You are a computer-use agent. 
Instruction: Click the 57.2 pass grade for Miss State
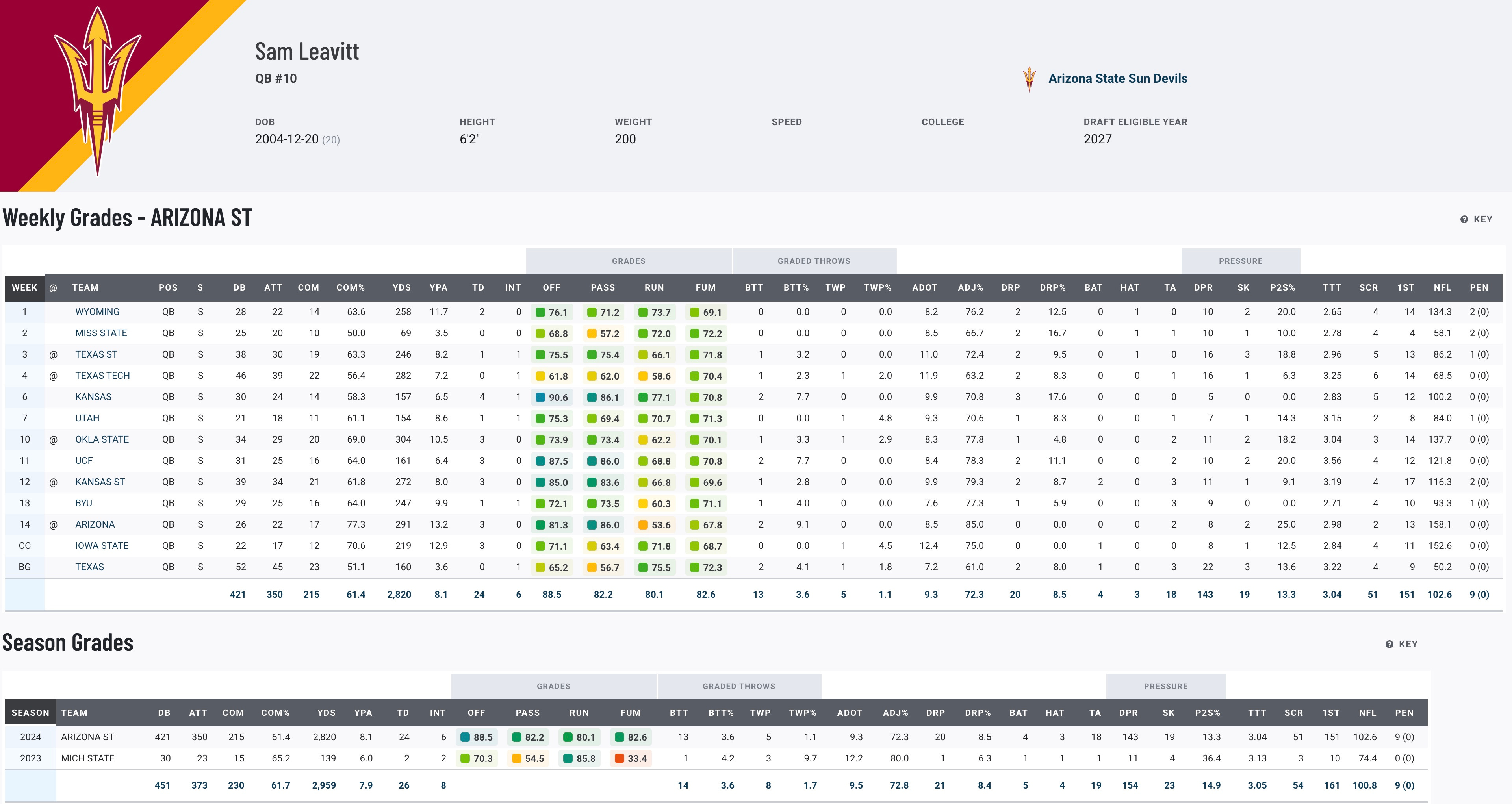(603, 333)
